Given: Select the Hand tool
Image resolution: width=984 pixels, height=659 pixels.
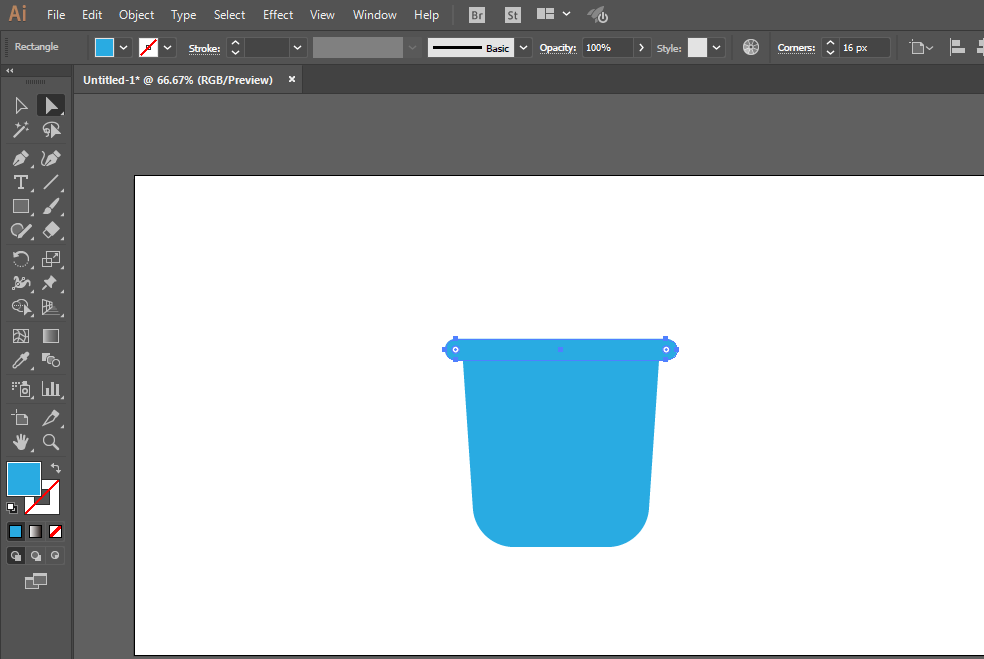Looking at the screenshot, I should click(x=20, y=442).
